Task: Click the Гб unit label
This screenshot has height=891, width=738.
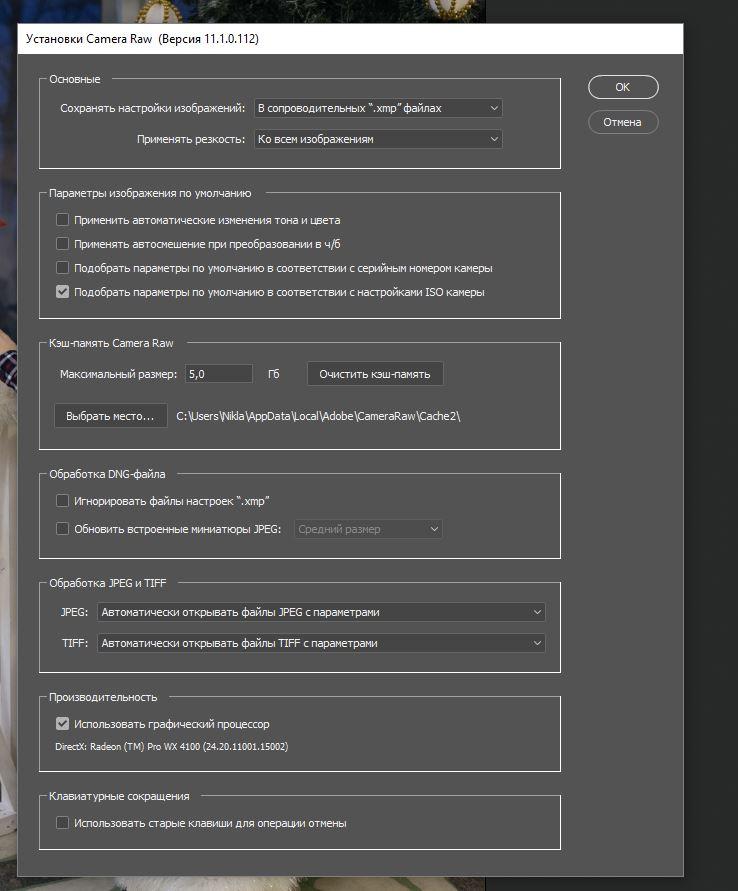Action: [274, 374]
